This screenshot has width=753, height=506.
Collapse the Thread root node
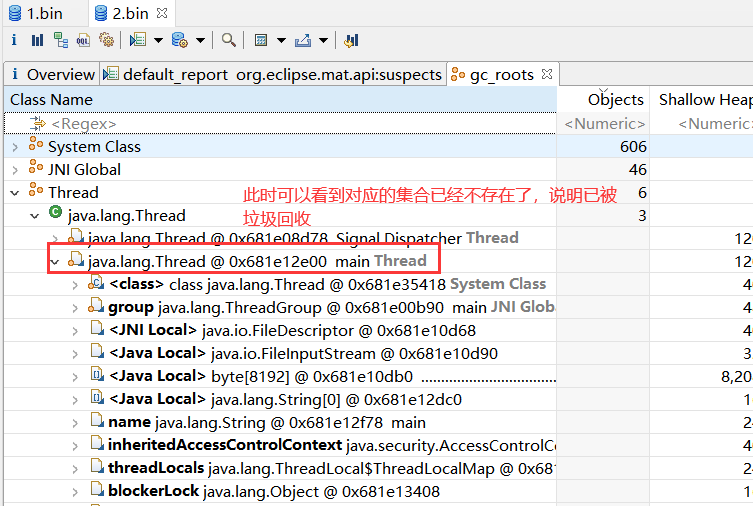15,193
